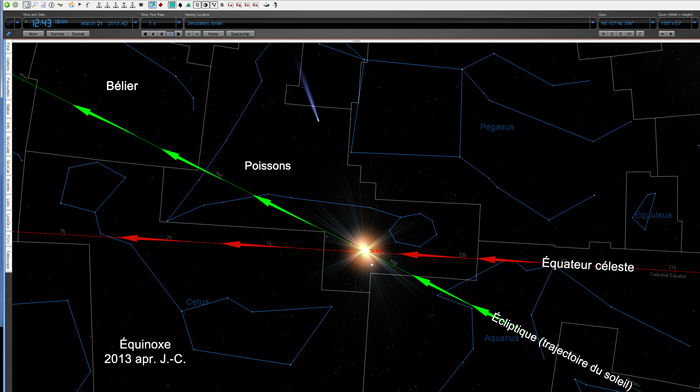This screenshot has height=392, width=700.
Task: Face north with the N button
Action: click(x=603, y=33)
